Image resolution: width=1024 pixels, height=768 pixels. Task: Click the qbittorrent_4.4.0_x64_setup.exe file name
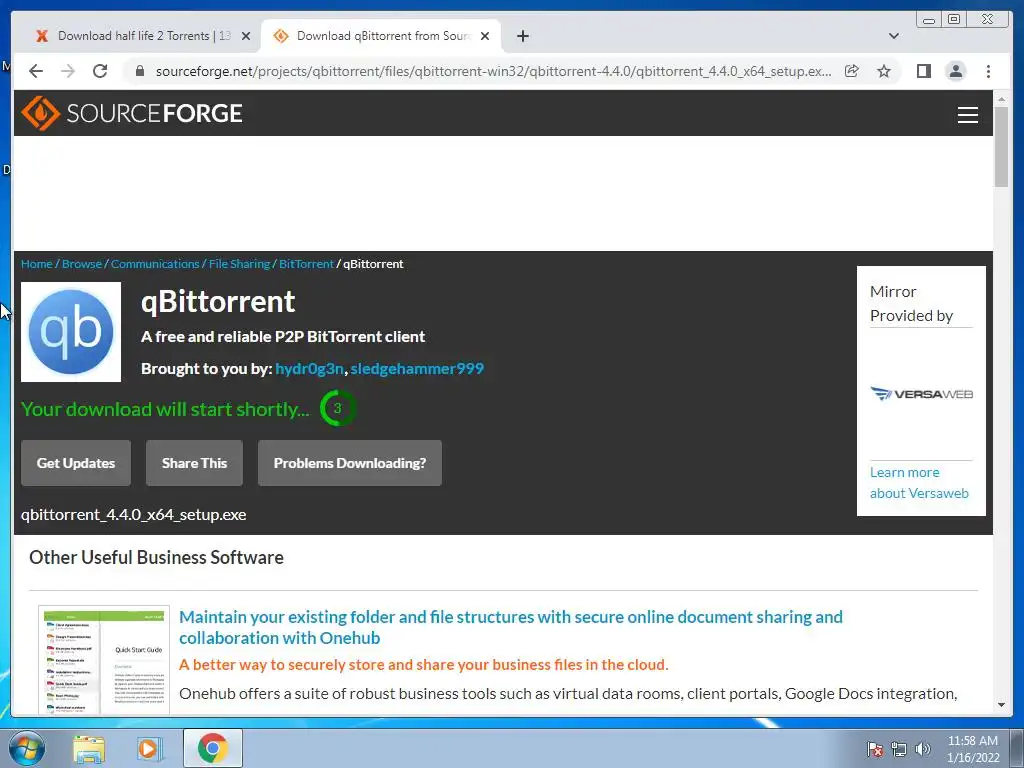[x=133, y=515]
